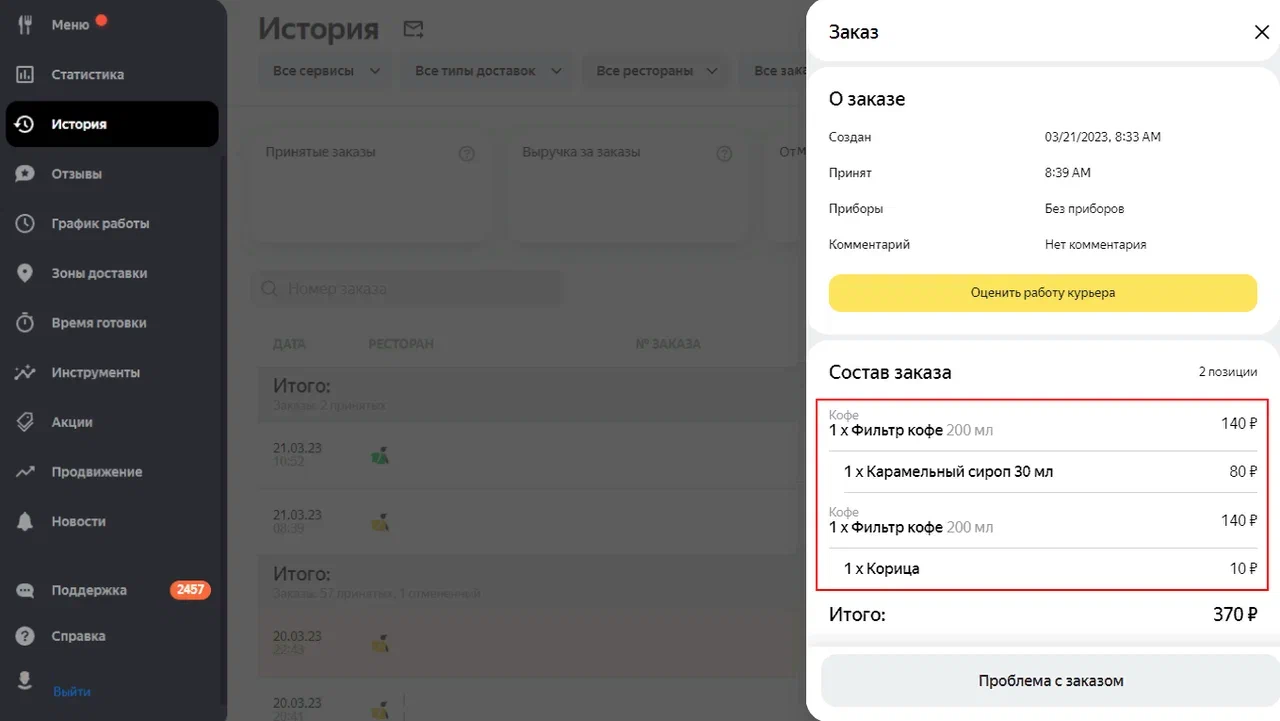Click the Номер заказа search field
Screen dimensions: 1280x721
coord(405,289)
